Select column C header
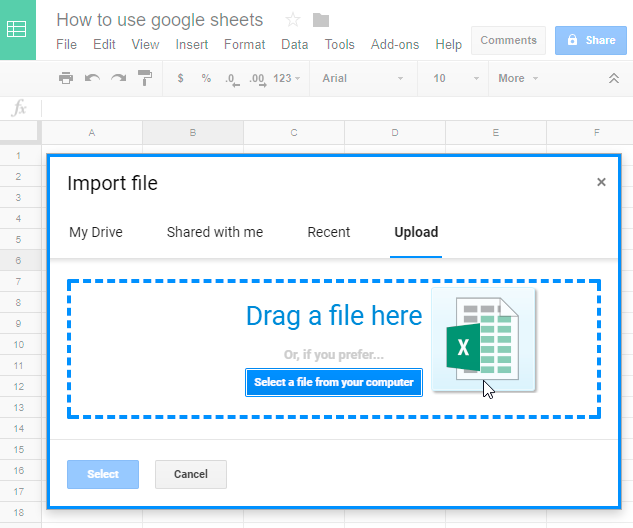This screenshot has width=633, height=528. 294,132
